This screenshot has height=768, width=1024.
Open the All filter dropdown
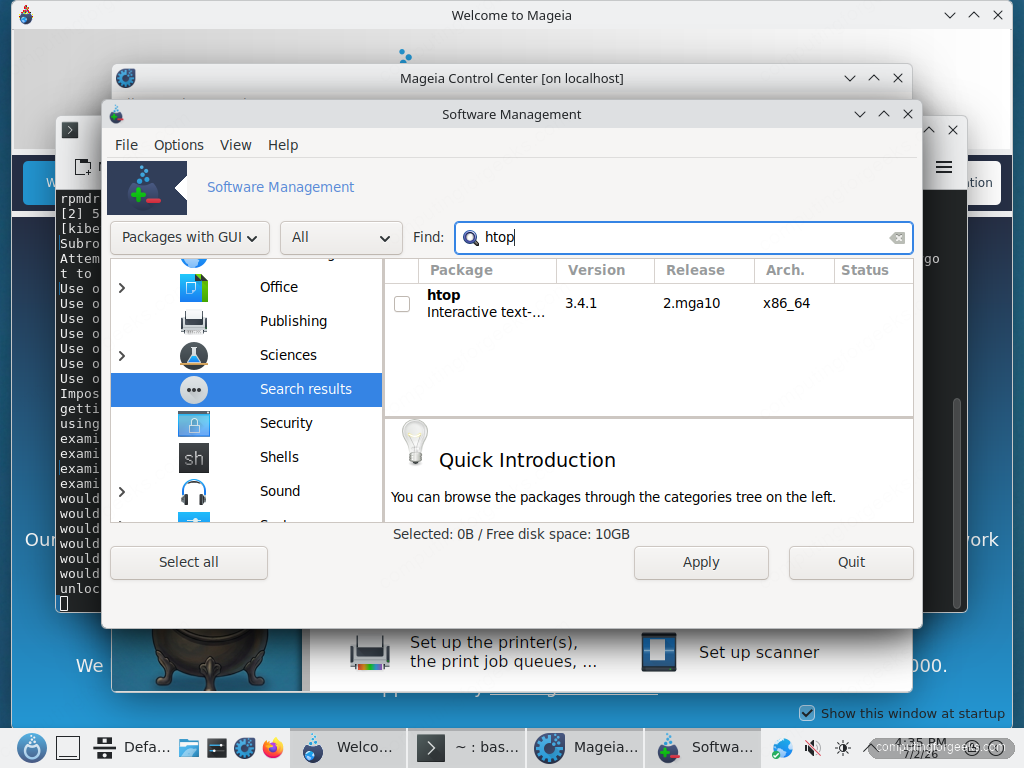[341, 238]
